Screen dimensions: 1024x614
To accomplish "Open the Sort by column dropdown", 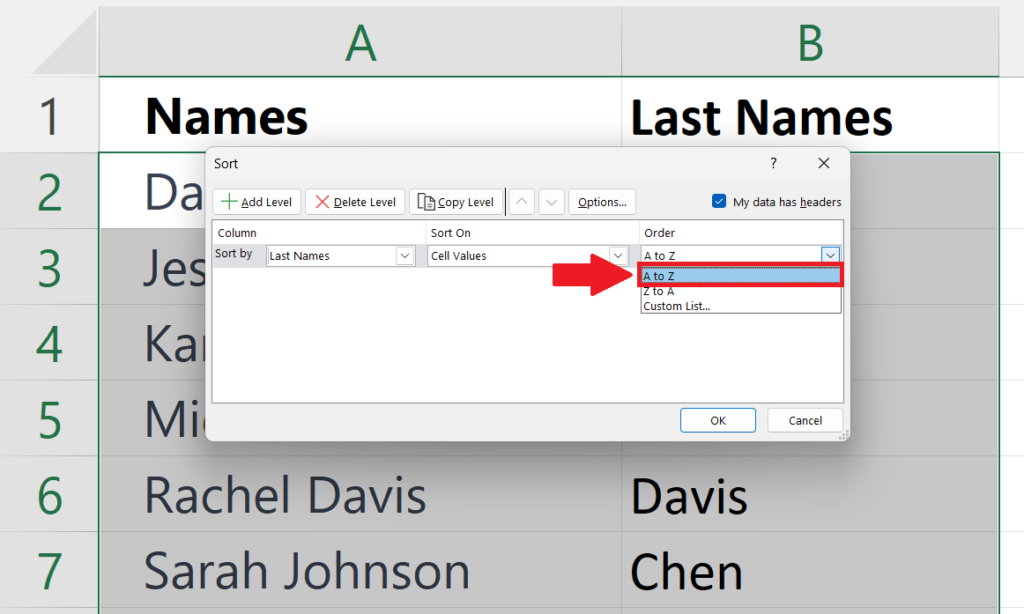I will coord(404,255).
